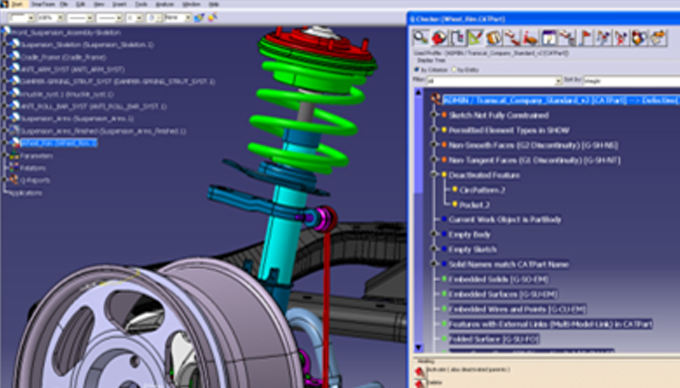This screenshot has width=680, height=388.
Task: Open the Filter dropdown set to all
Action: tap(494, 81)
